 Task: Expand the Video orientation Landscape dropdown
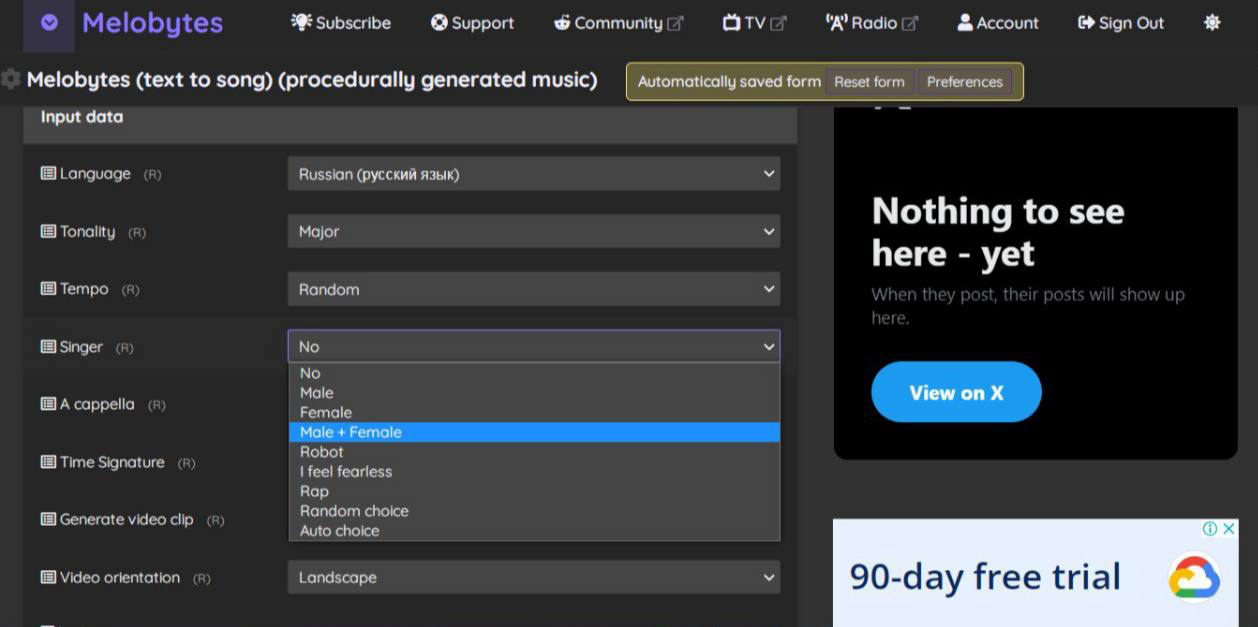[533, 578]
